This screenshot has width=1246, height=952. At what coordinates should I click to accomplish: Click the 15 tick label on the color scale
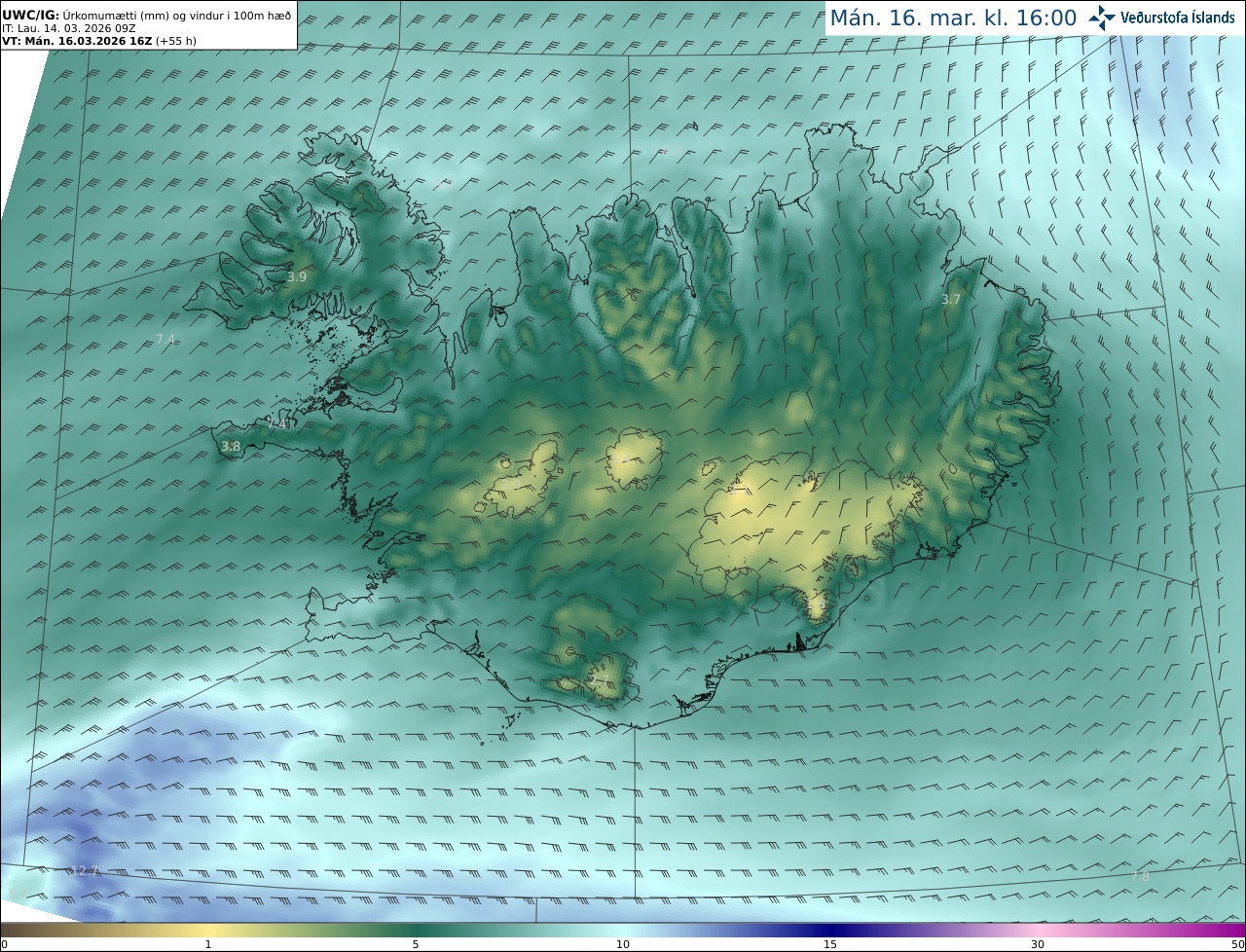tap(830, 944)
